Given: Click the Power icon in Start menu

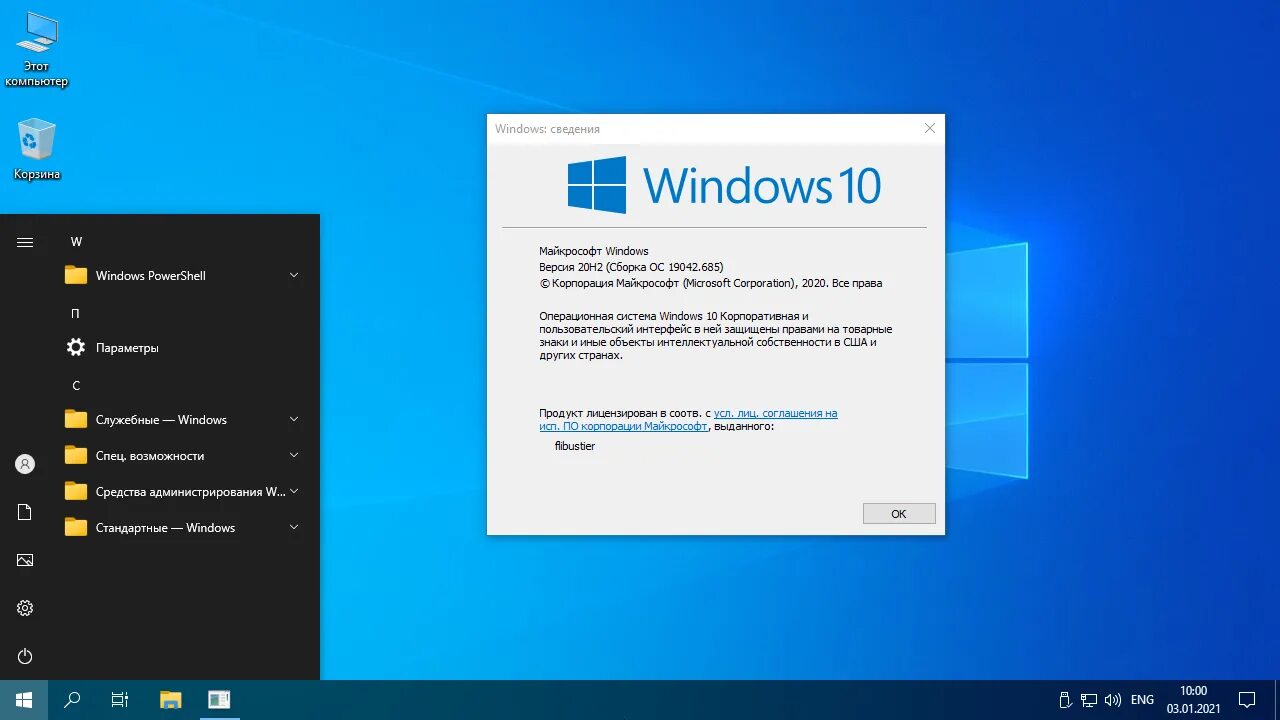Looking at the screenshot, I should click(x=25, y=656).
